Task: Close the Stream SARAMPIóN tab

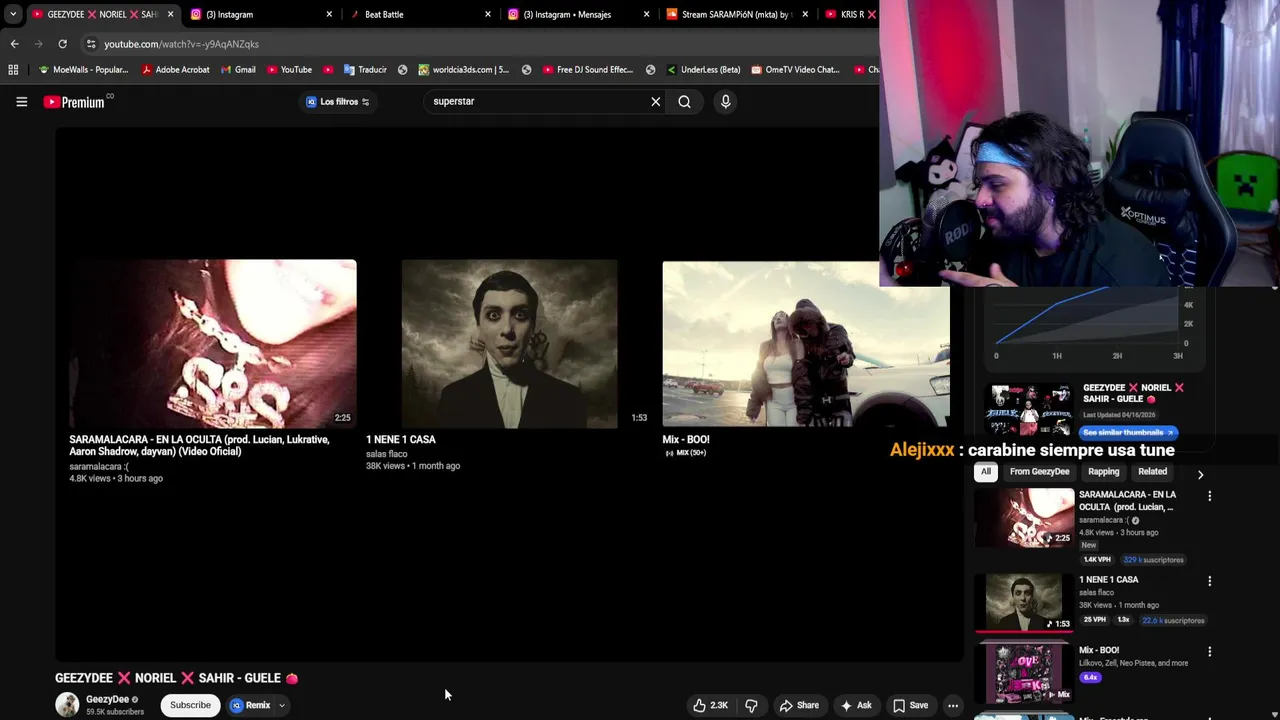Action: click(805, 14)
